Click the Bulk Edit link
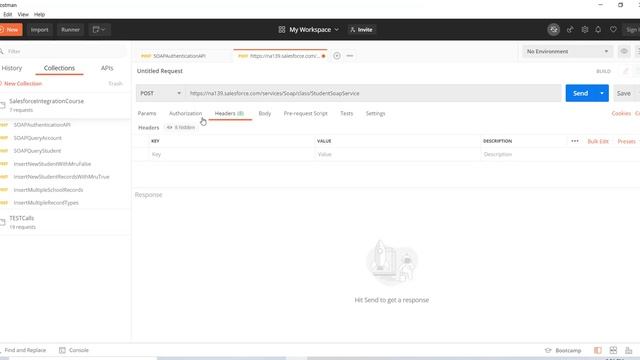640x360 pixels. click(x=598, y=141)
